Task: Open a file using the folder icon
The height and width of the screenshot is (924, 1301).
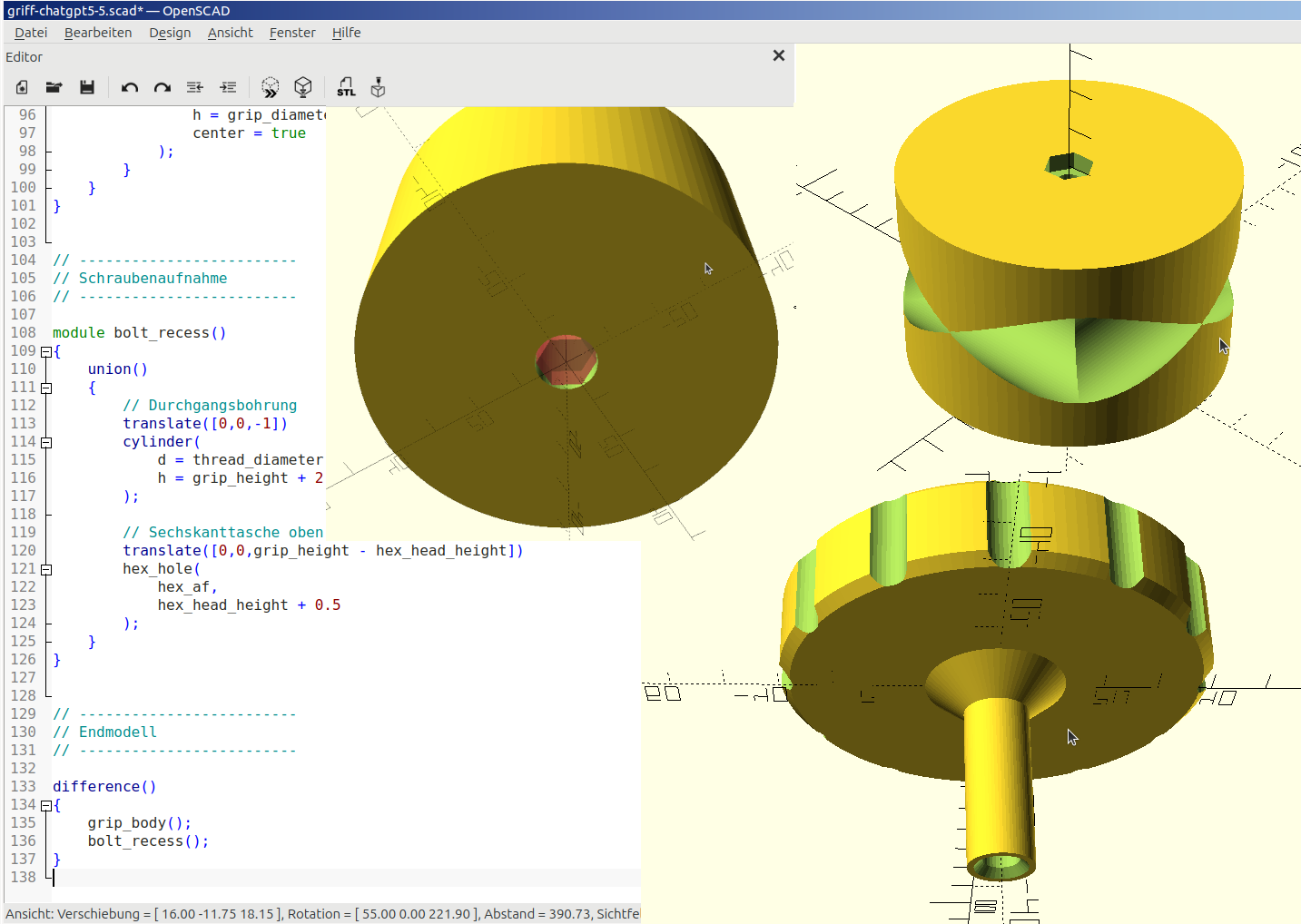Action: [x=54, y=87]
